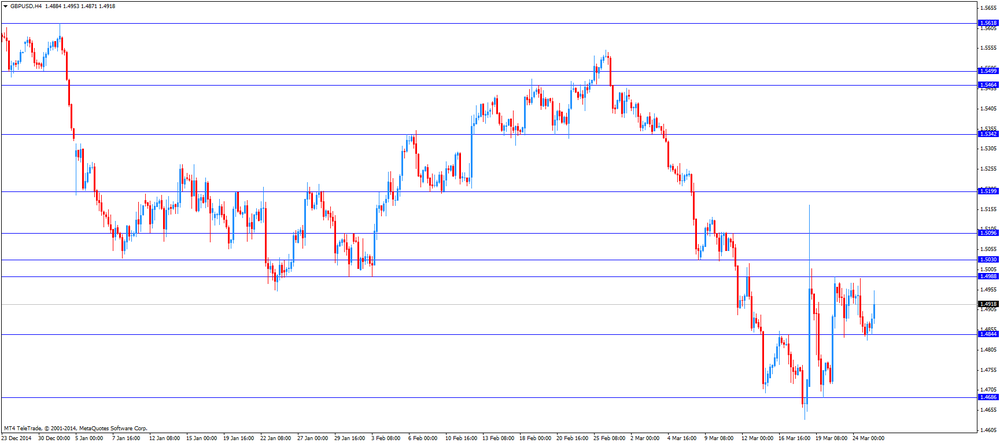
Task: Select the 1.5096 horizontal line price label
Action: click(x=987, y=233)
